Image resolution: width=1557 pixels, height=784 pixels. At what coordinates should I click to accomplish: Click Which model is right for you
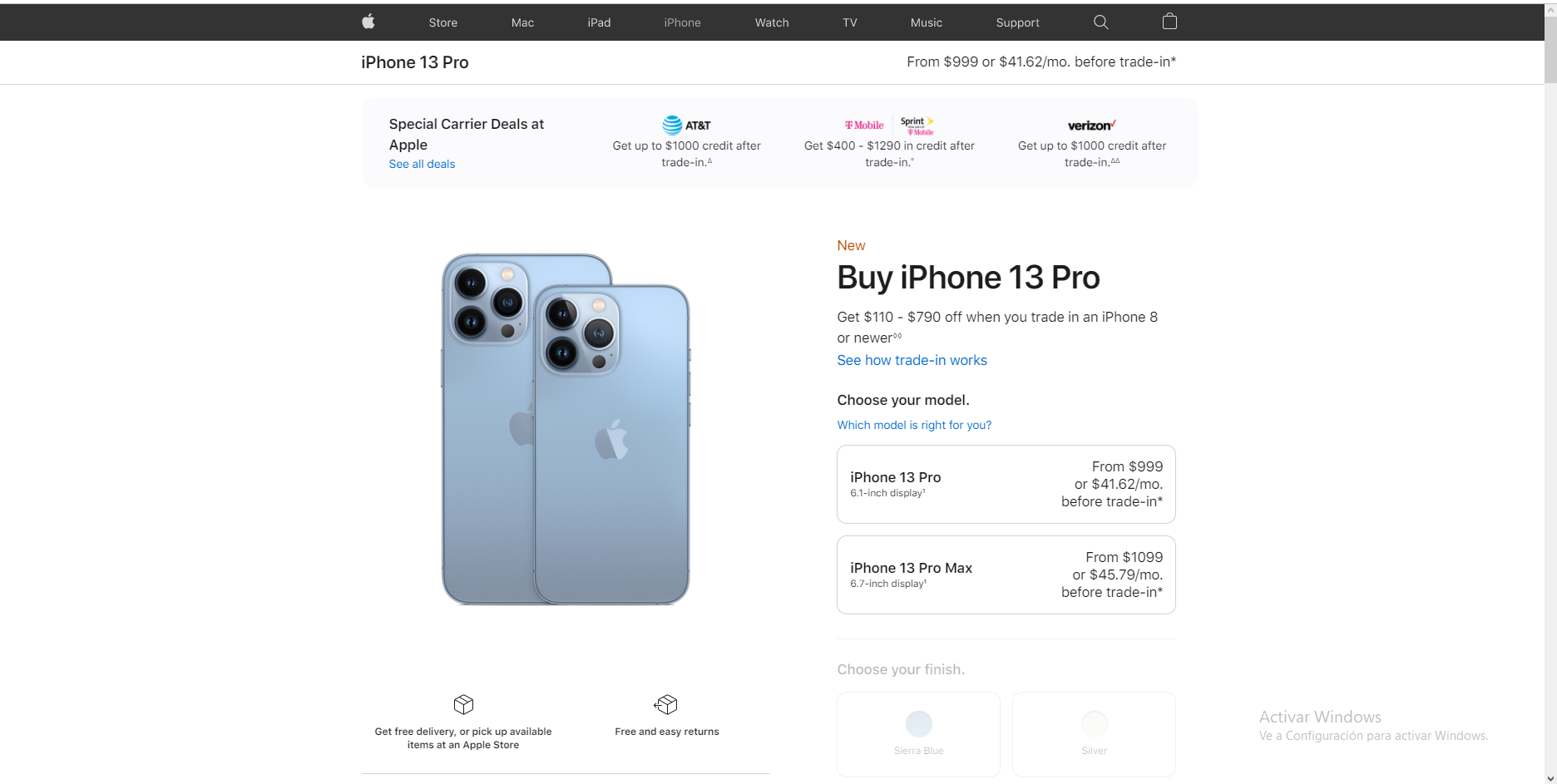pyautogui.click(x=914, y=425)
